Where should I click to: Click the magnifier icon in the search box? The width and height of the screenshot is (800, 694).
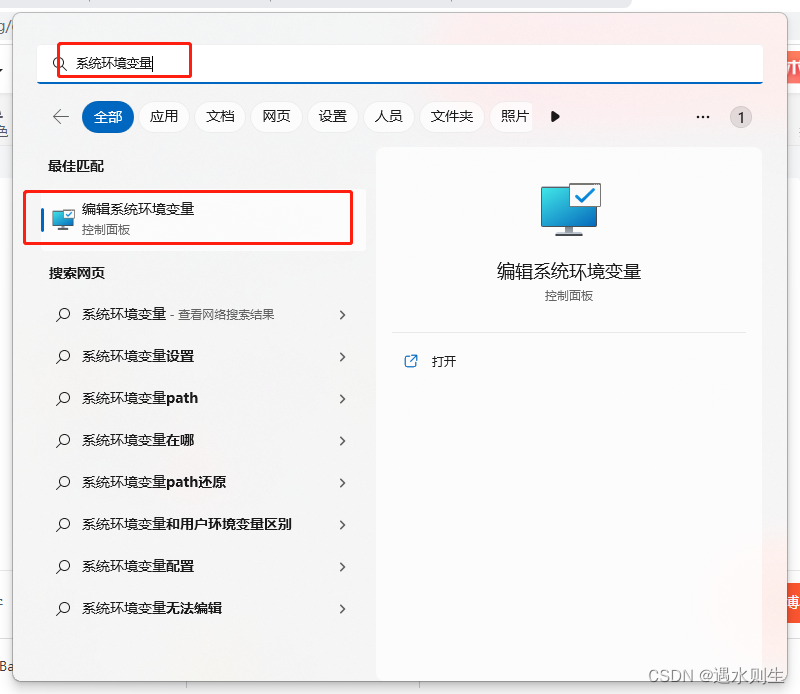[x=59, y=62]
